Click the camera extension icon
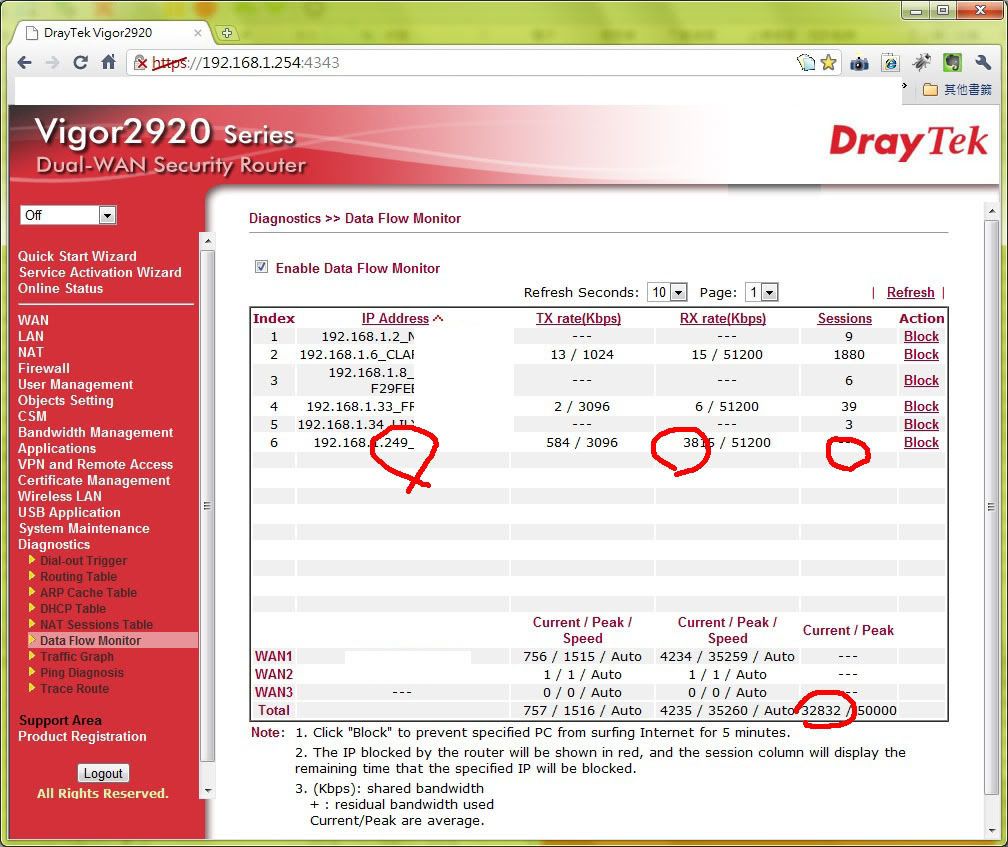The width and height of the screenshot is (1008, 847). coord(859,63)
